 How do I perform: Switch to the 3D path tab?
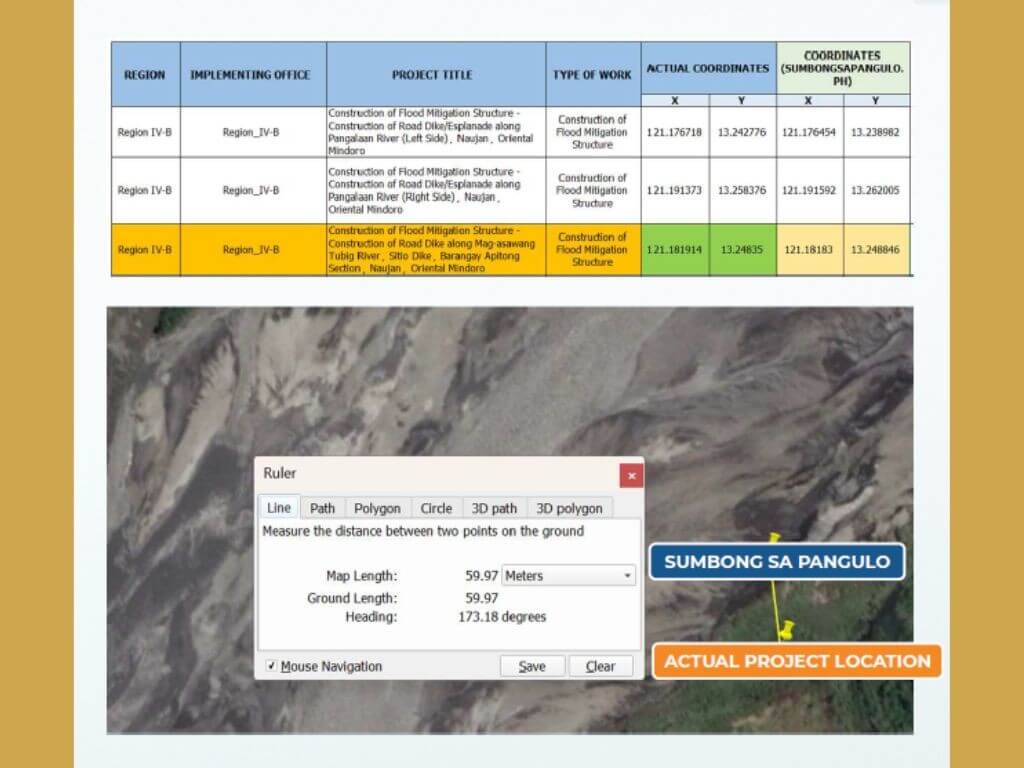[494, 508]
